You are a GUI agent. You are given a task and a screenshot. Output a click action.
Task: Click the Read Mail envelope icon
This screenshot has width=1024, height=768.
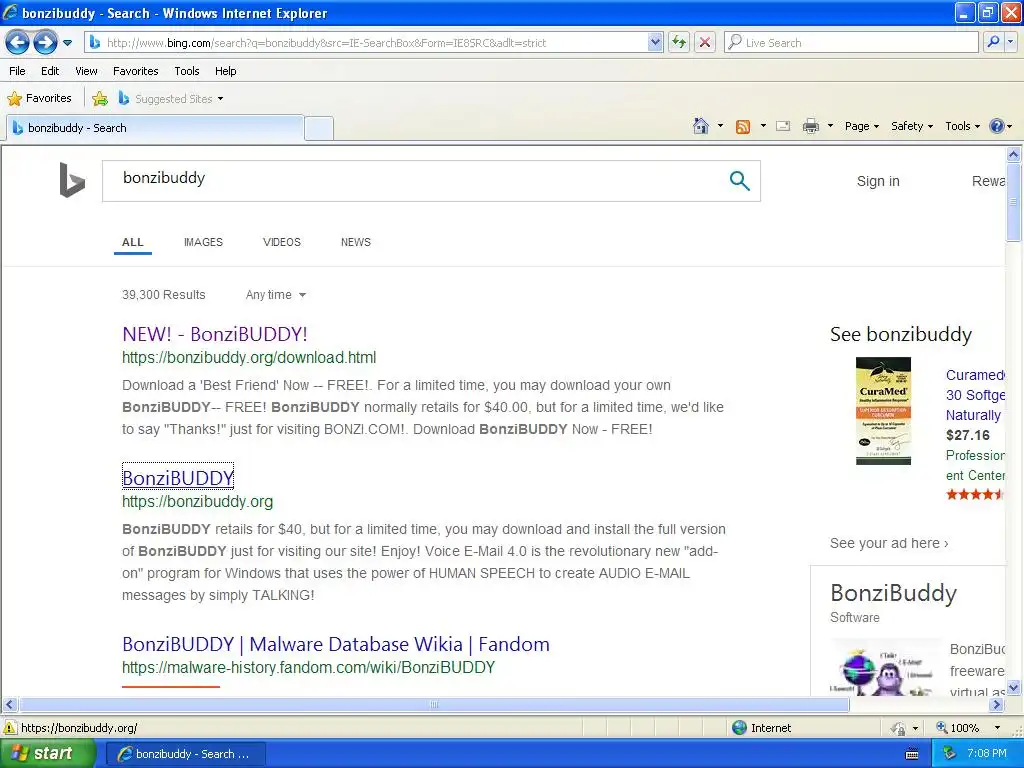tap(783, 126)
